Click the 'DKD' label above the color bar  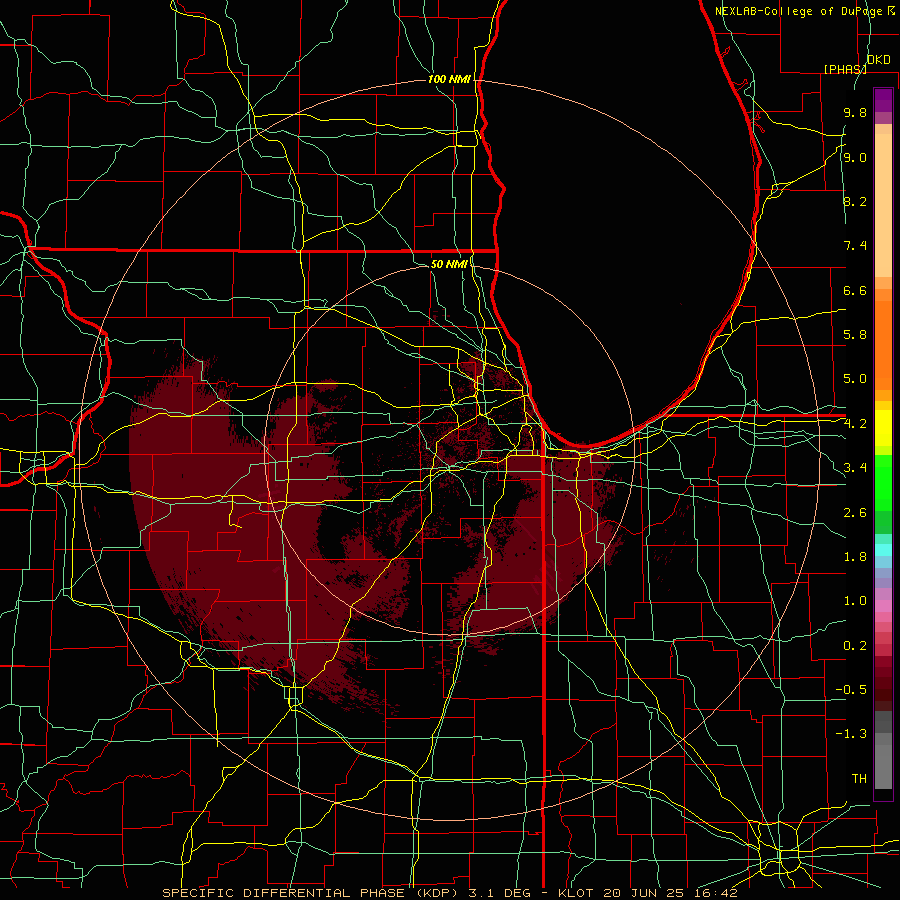click(879, 60)
